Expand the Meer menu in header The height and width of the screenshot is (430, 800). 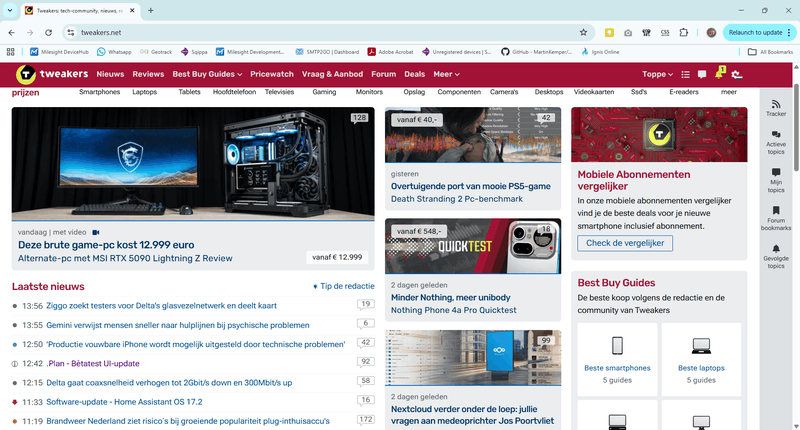click(446, 74)
